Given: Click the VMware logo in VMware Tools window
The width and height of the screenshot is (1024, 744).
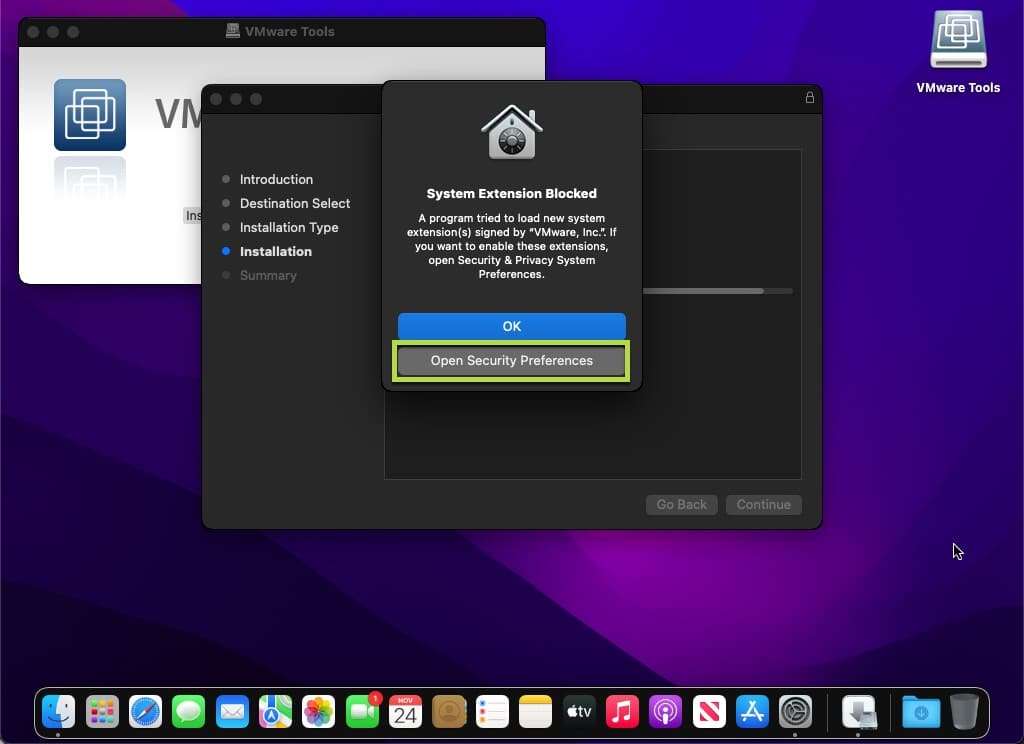Looking at the screenshot, I should (89, 115).
